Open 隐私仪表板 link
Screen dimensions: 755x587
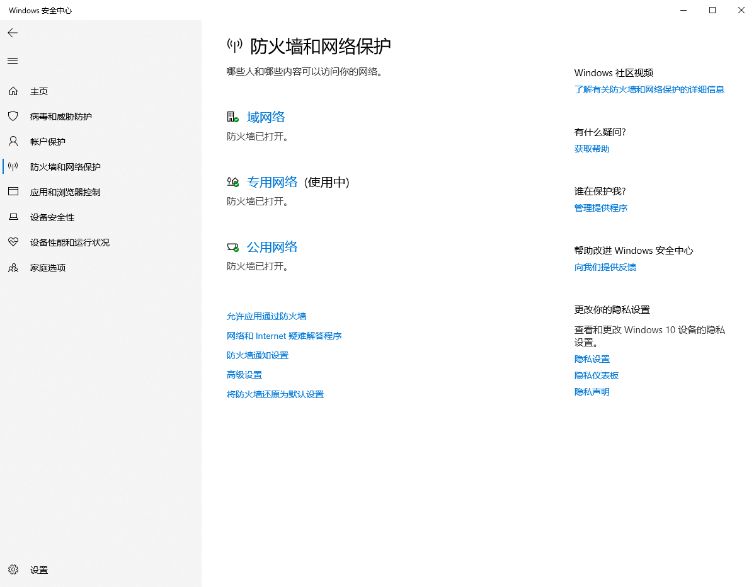[596, 375]
